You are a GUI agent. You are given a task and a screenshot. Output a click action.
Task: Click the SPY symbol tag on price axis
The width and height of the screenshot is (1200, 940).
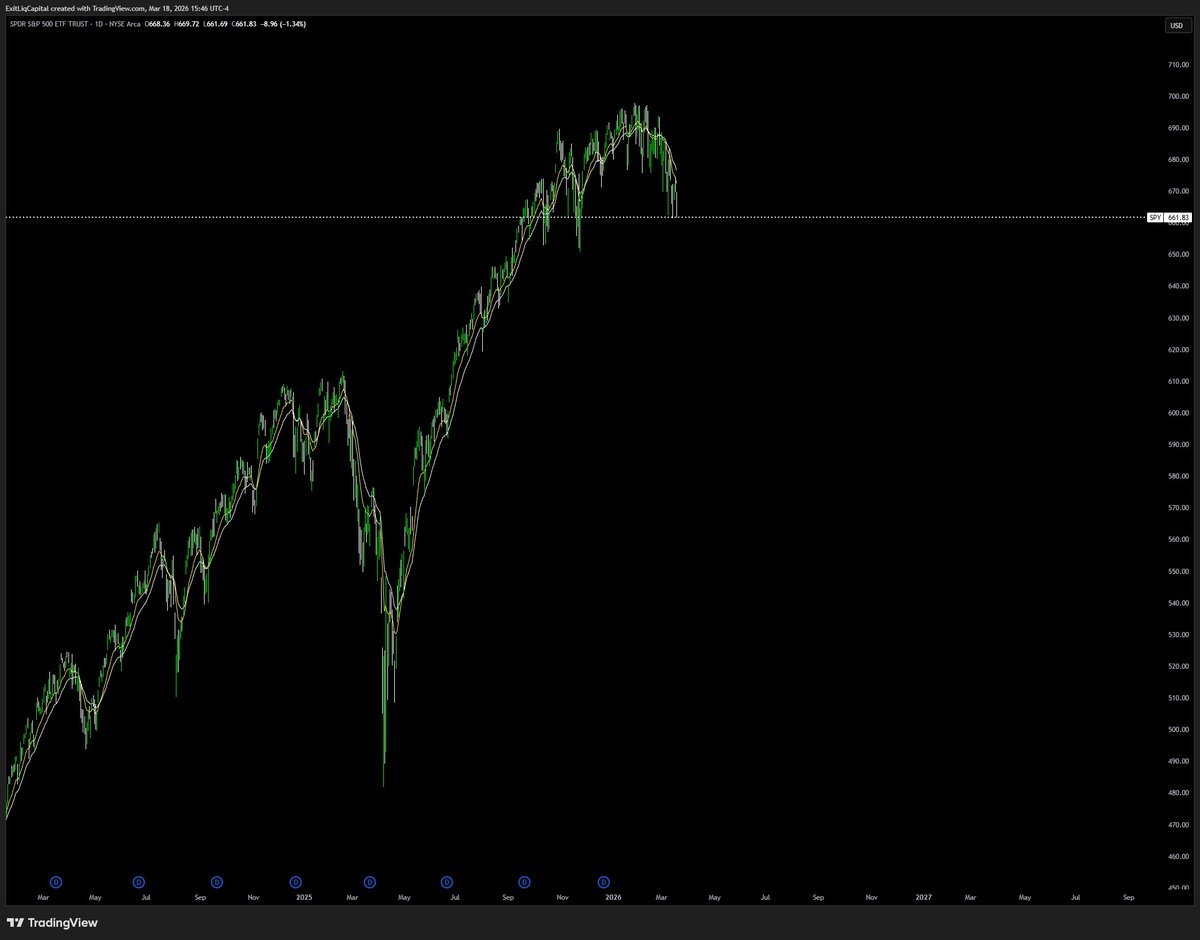tap(1155, 217)
